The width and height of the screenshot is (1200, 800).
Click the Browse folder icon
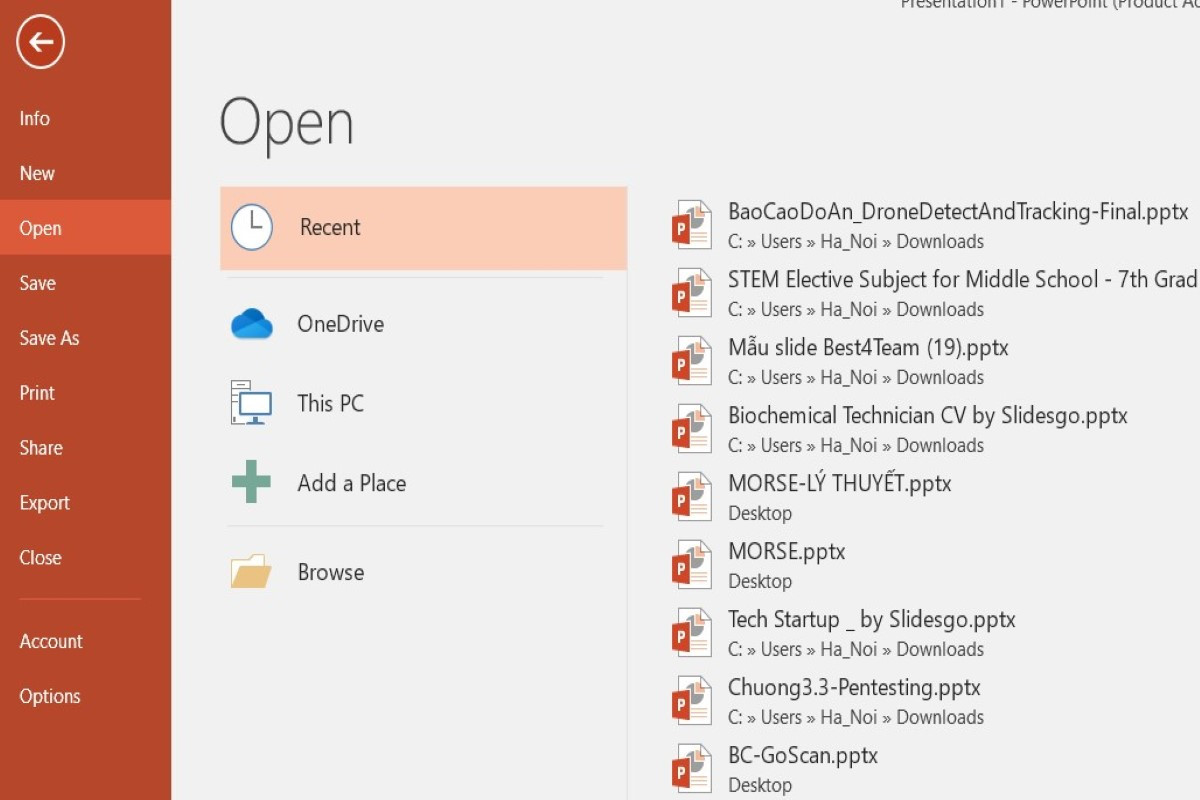click(251, 571)
